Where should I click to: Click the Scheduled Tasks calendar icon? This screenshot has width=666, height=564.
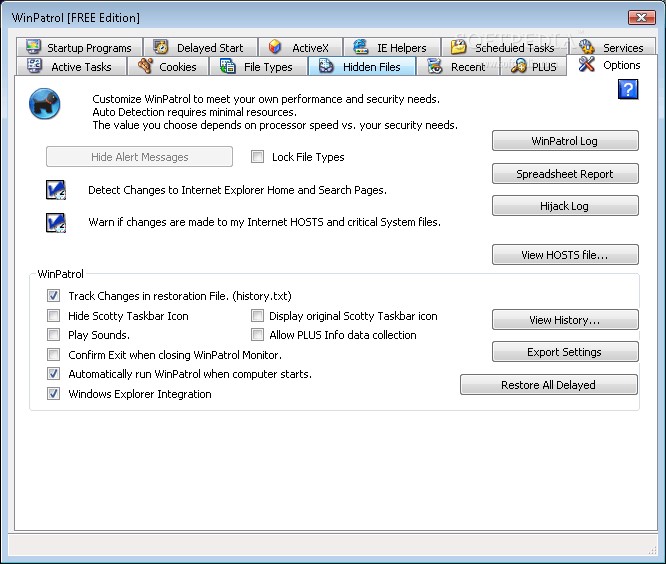(x=458, y=47)
